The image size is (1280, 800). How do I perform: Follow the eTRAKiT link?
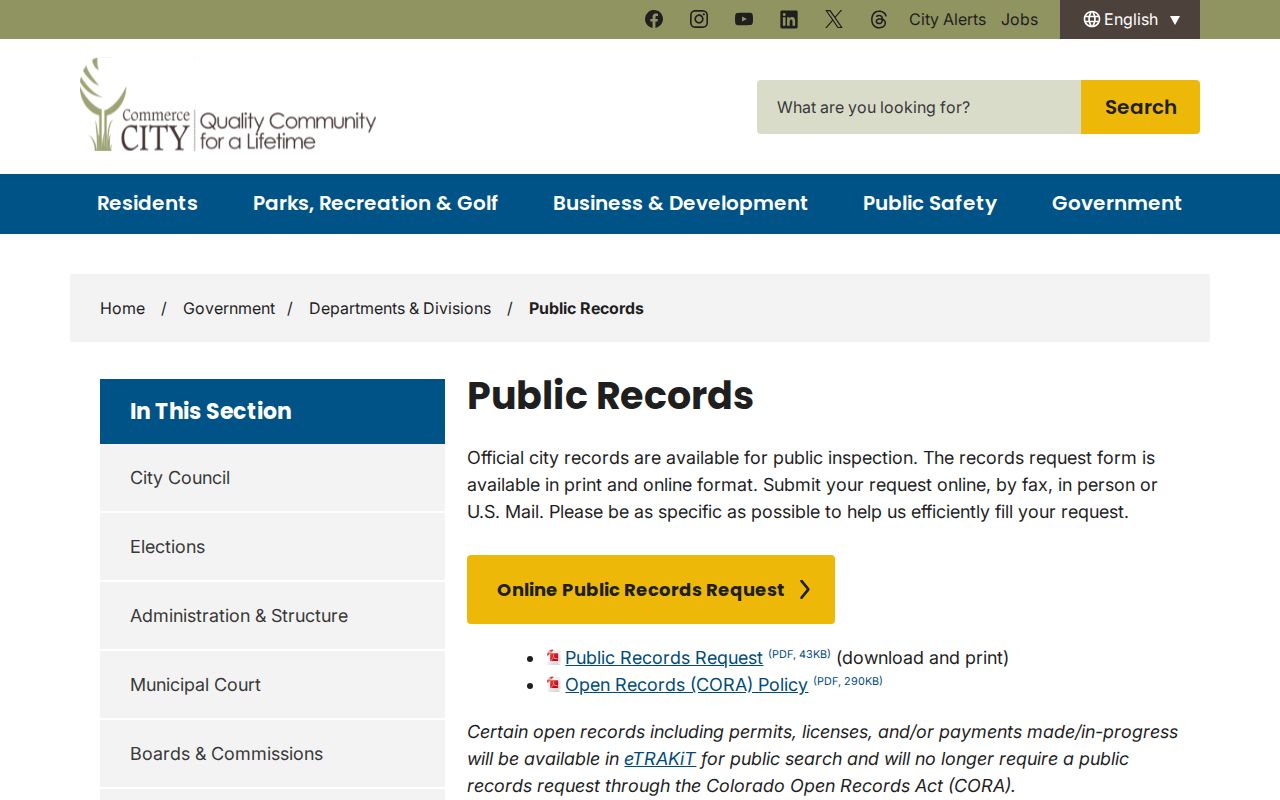(x=660, y=759)
